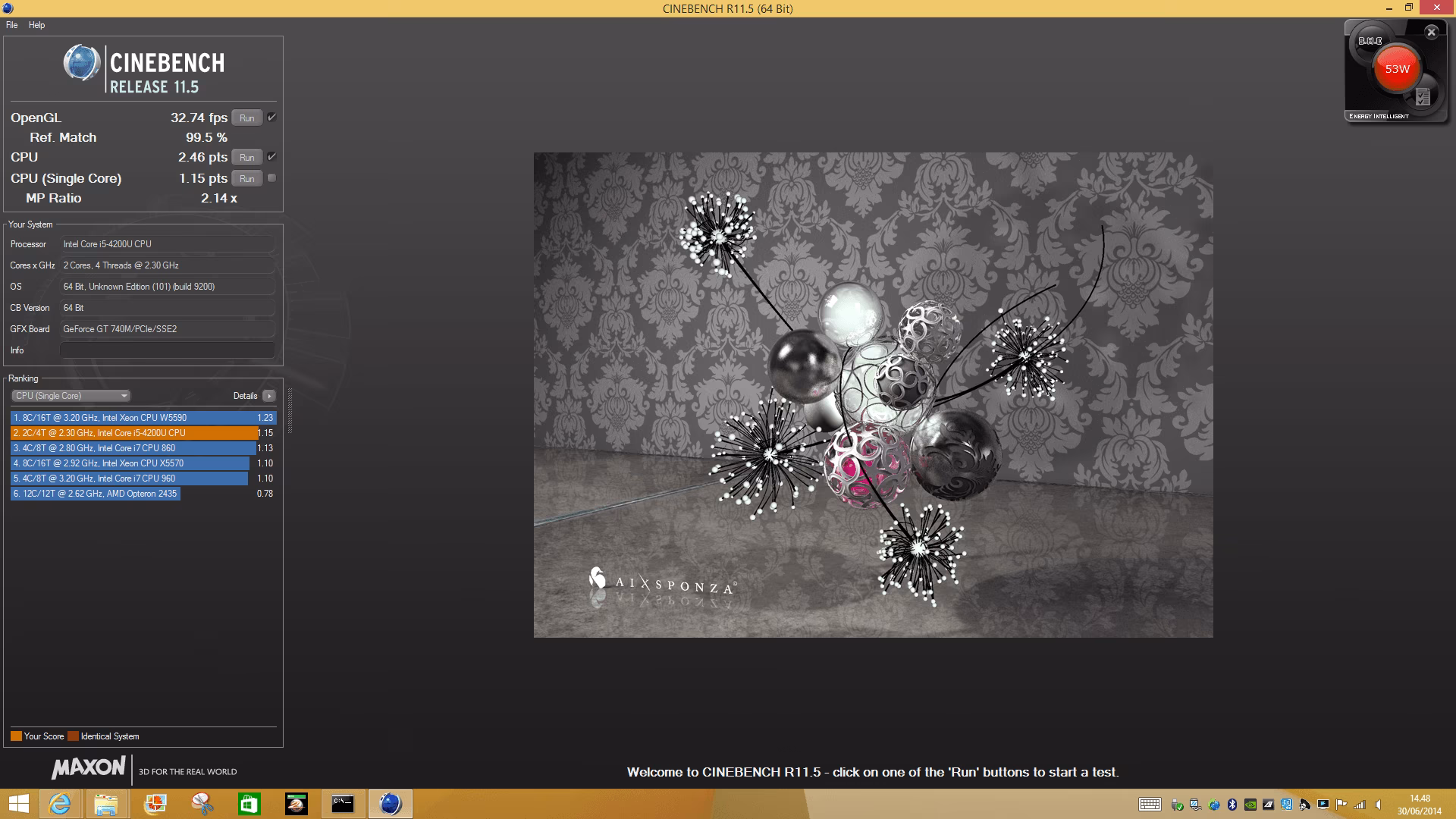Run the CPU benchmark test
The width and height of the screenshot is (1456, 819).
pos(247,157)
